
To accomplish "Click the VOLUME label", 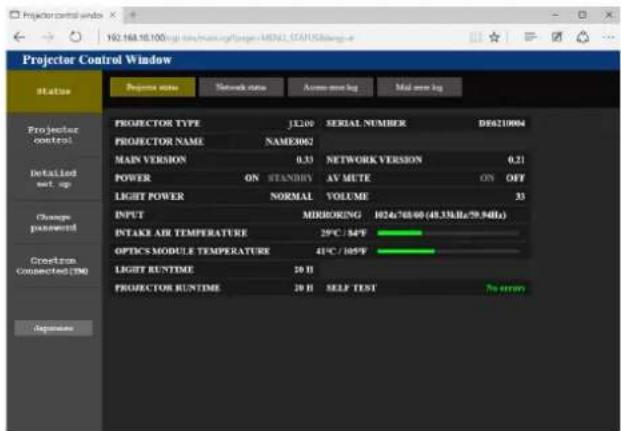I will tap(347, 196).
